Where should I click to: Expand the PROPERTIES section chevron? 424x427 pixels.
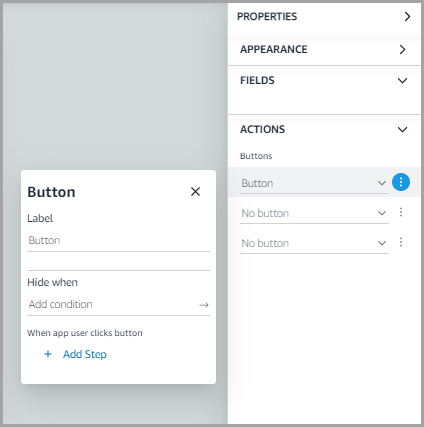[407, 16]
